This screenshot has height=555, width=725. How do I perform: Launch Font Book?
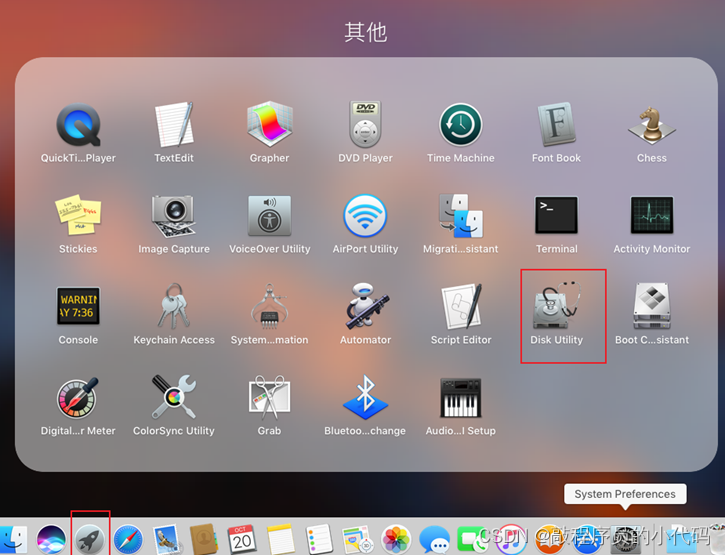(x=556, y=125)
